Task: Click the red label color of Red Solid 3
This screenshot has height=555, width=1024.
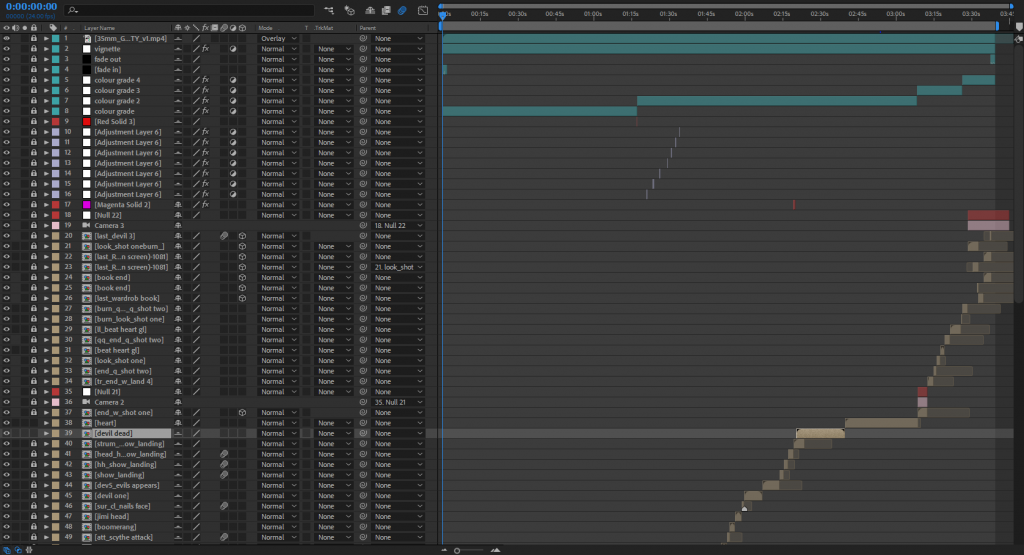Action: click(56, 121)
